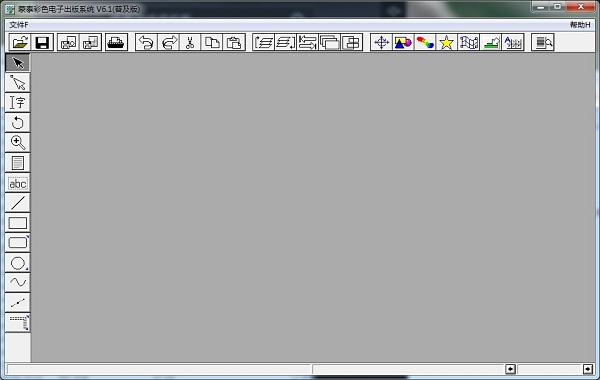
Task: Activate the zoom magnifier tool
Action: [18, 143]
